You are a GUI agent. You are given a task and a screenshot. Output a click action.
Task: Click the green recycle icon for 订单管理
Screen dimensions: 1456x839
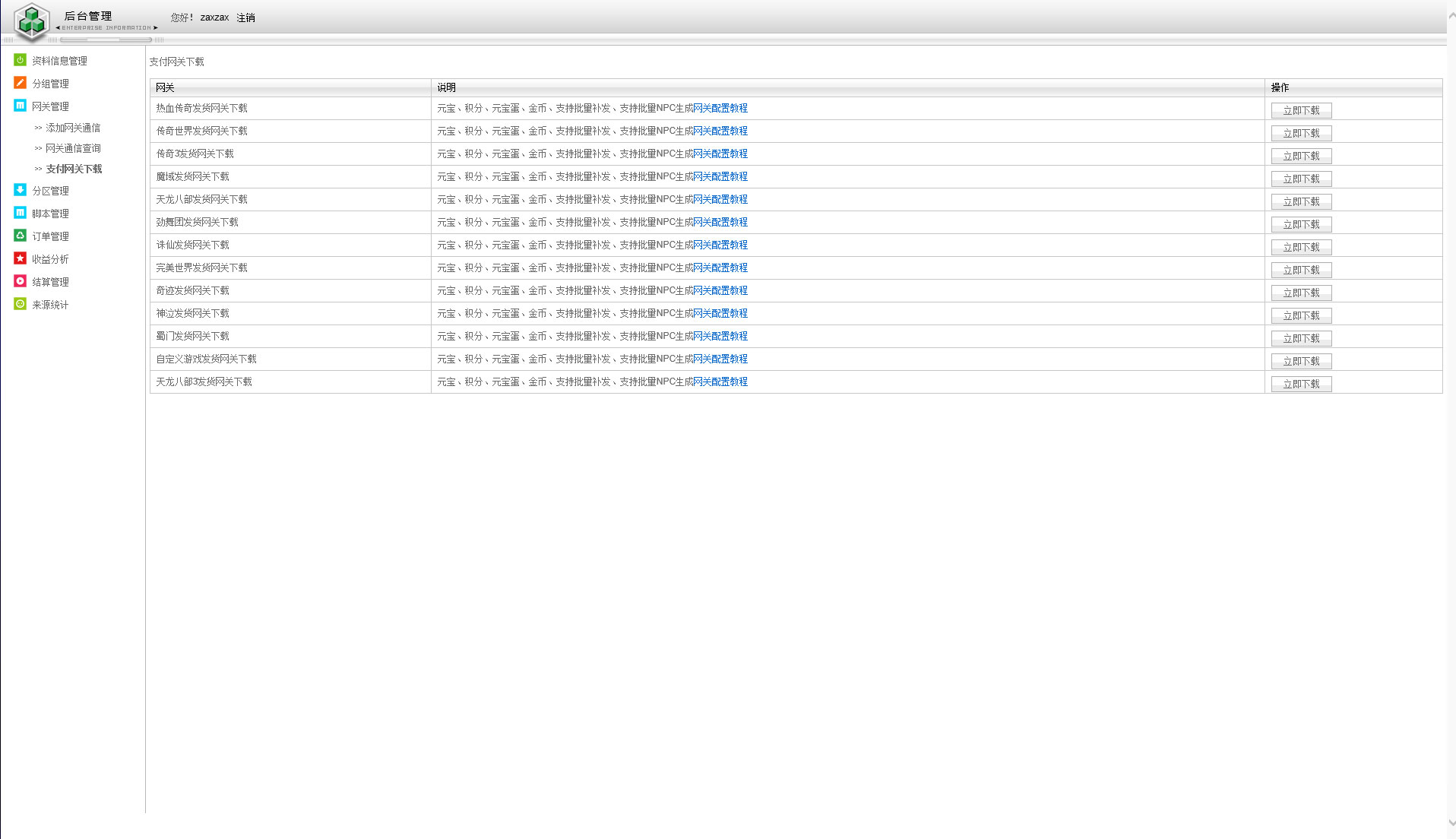point(20,236)
